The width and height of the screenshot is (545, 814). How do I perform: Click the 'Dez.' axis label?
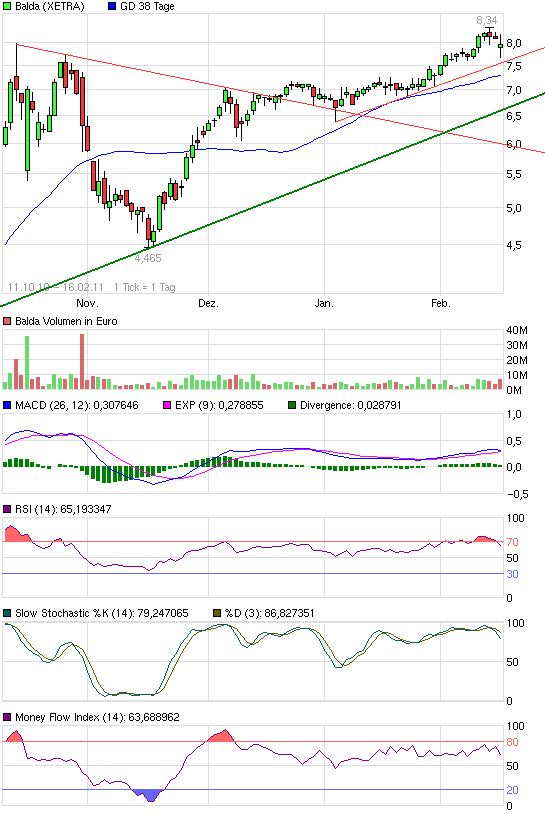209,303
